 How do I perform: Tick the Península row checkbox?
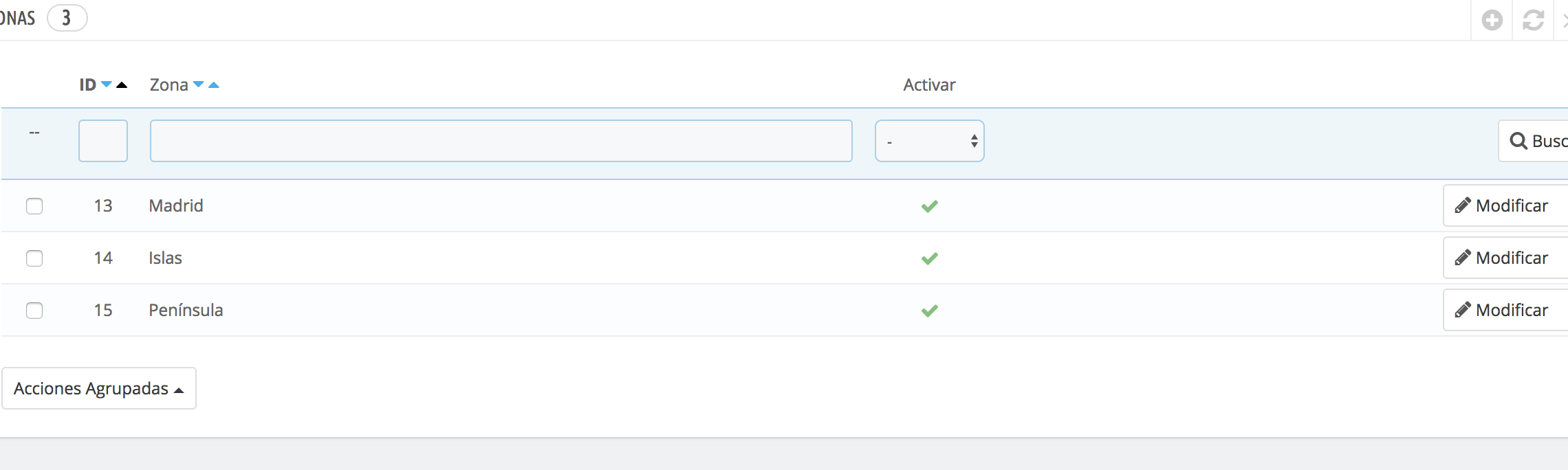(34, 311)
